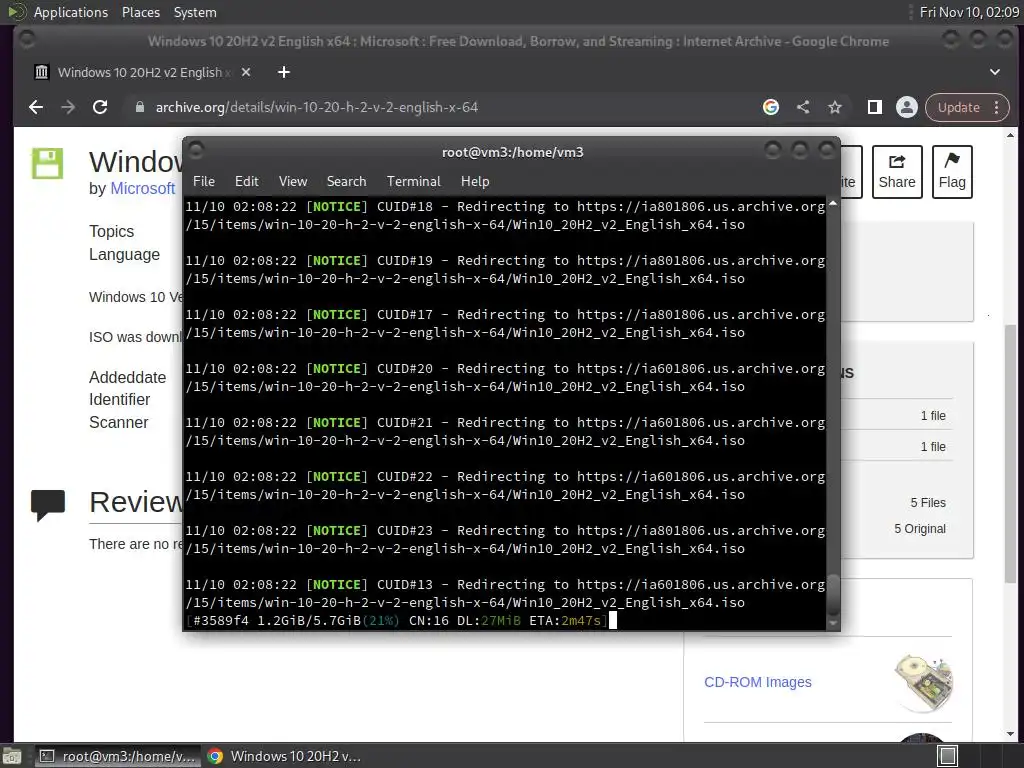Close the Windows 10 20H2 v2 English tab
The image size is (1024, 768).
246,72
